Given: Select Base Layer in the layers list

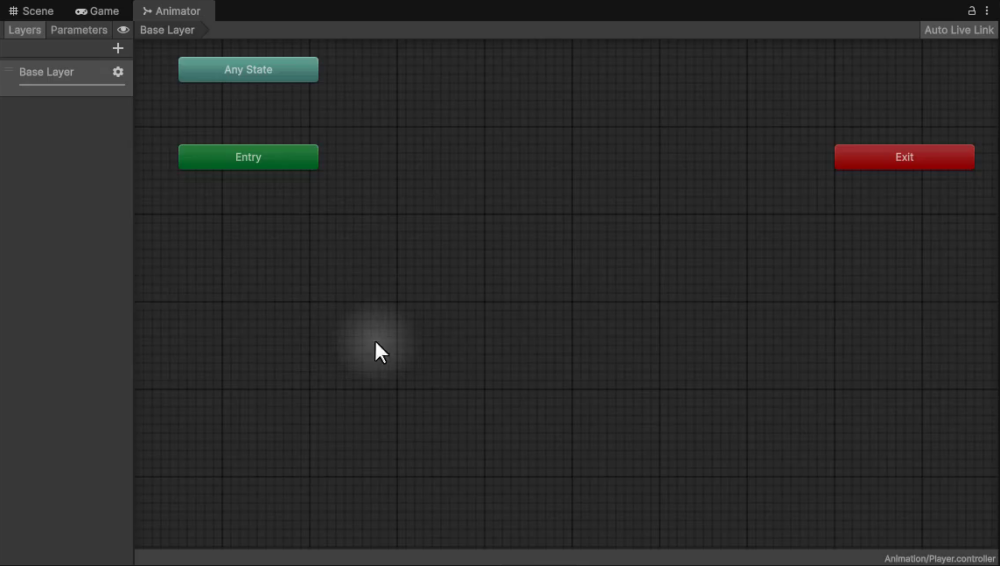Looking at the screenshot, I should pyautogui.click(x=66, y=77).
